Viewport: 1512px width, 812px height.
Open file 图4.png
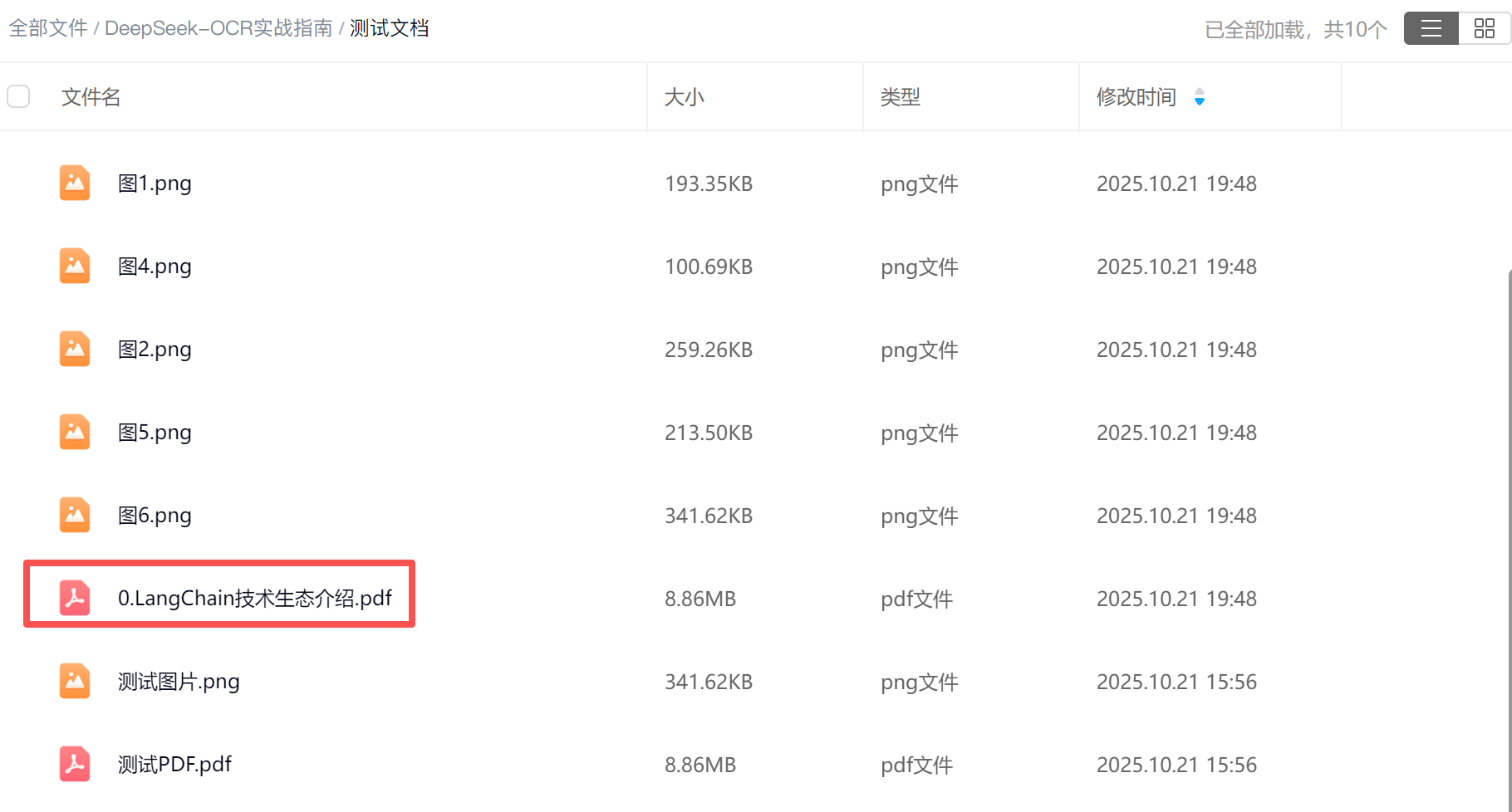(155, 267)
